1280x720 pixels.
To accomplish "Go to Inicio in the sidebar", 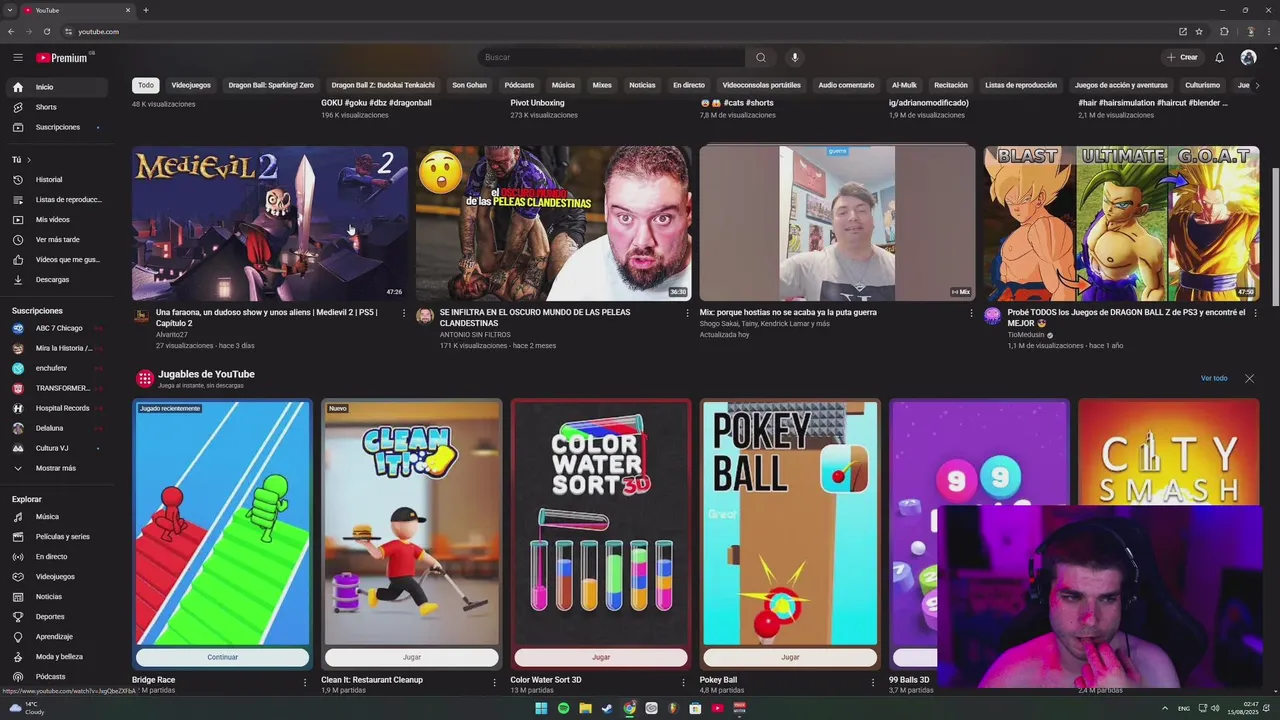I will (x=58, y=87).
